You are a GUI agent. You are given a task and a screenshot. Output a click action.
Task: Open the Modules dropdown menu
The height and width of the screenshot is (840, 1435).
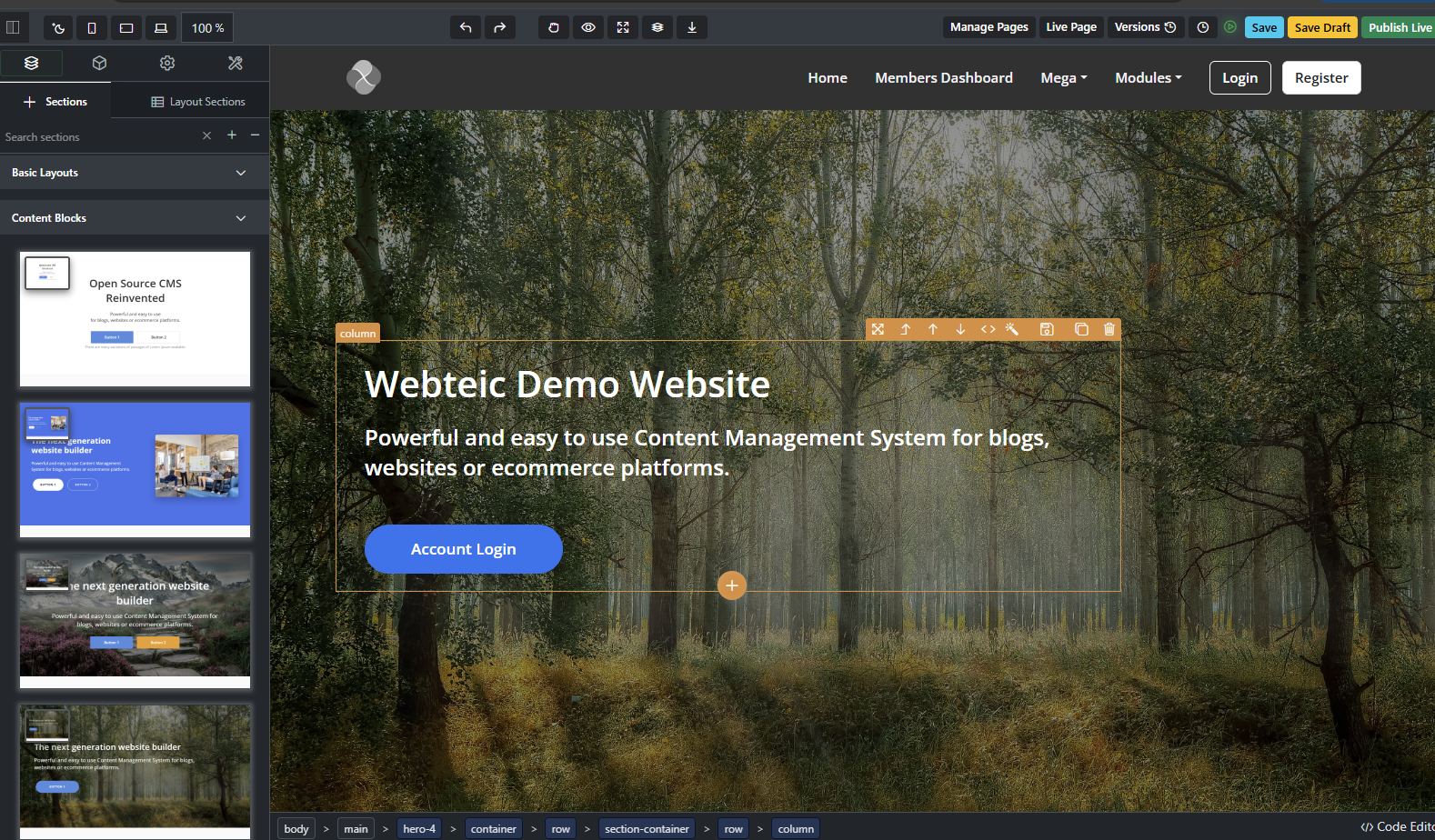(1149, 78)
